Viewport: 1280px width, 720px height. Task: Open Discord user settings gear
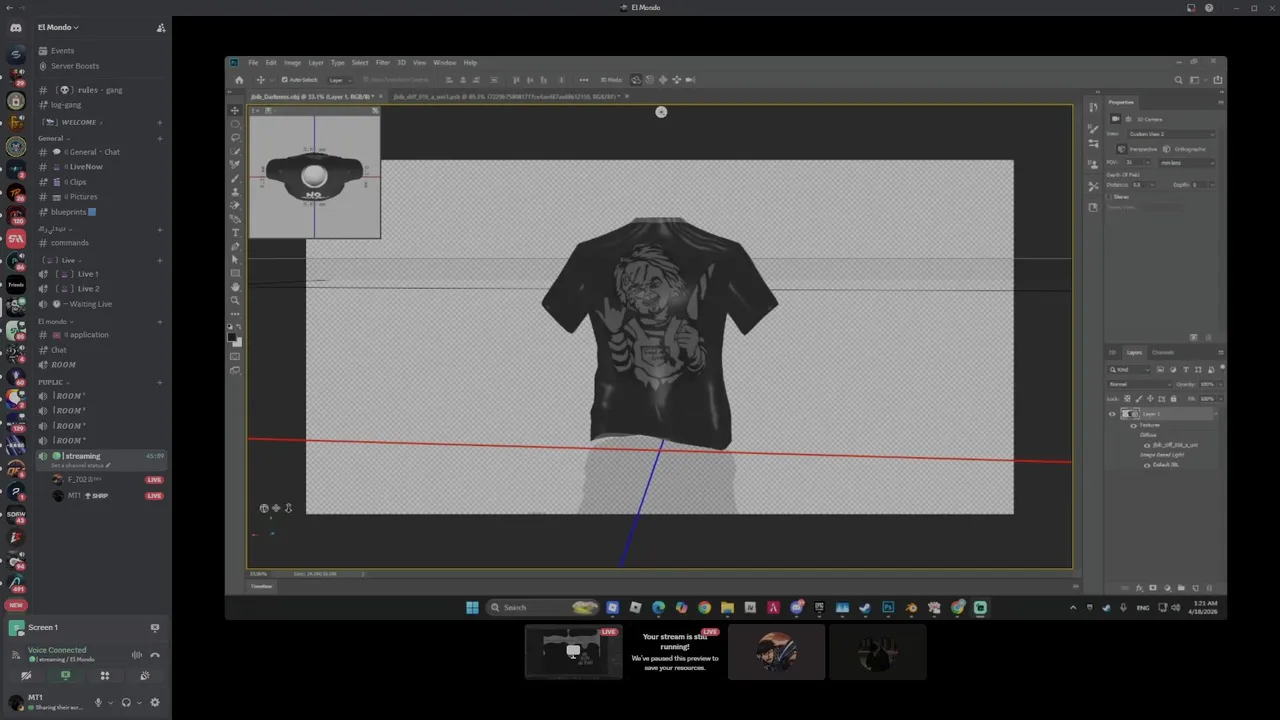(x=155, y=702)
